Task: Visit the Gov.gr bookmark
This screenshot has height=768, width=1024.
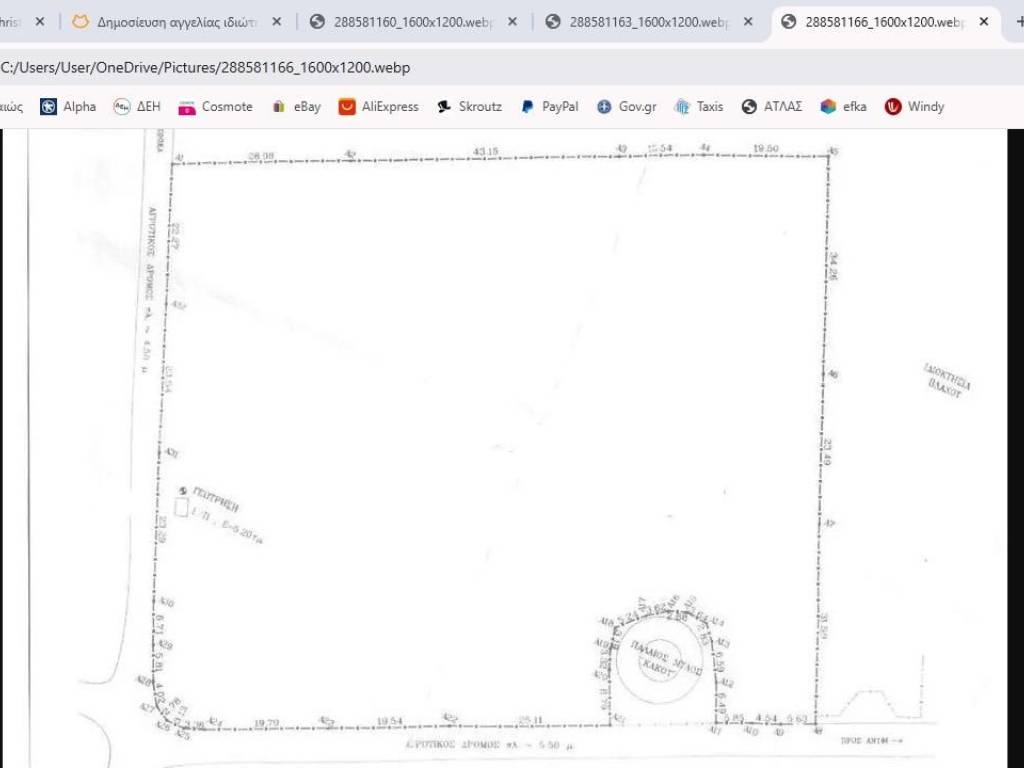Action: (627, 107)
